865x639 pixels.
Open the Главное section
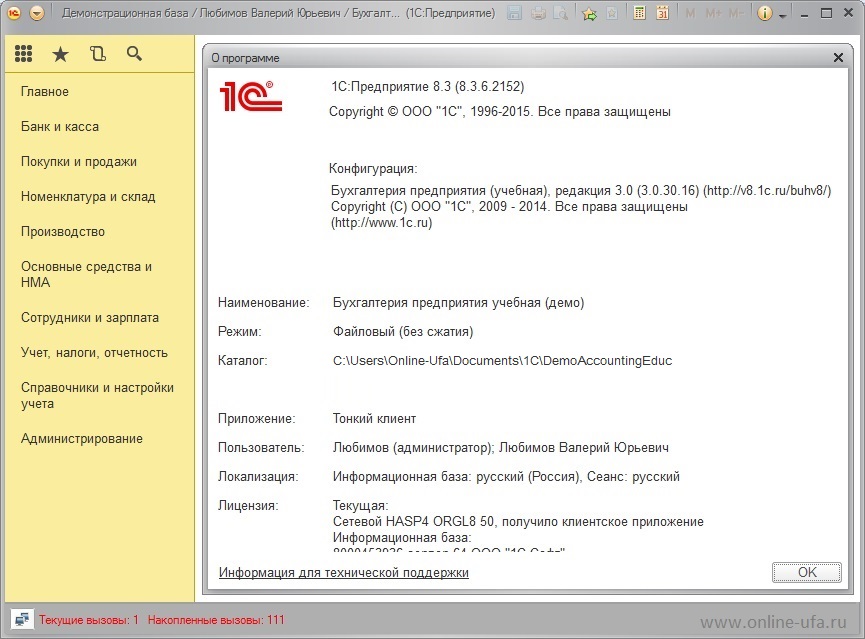45,92
